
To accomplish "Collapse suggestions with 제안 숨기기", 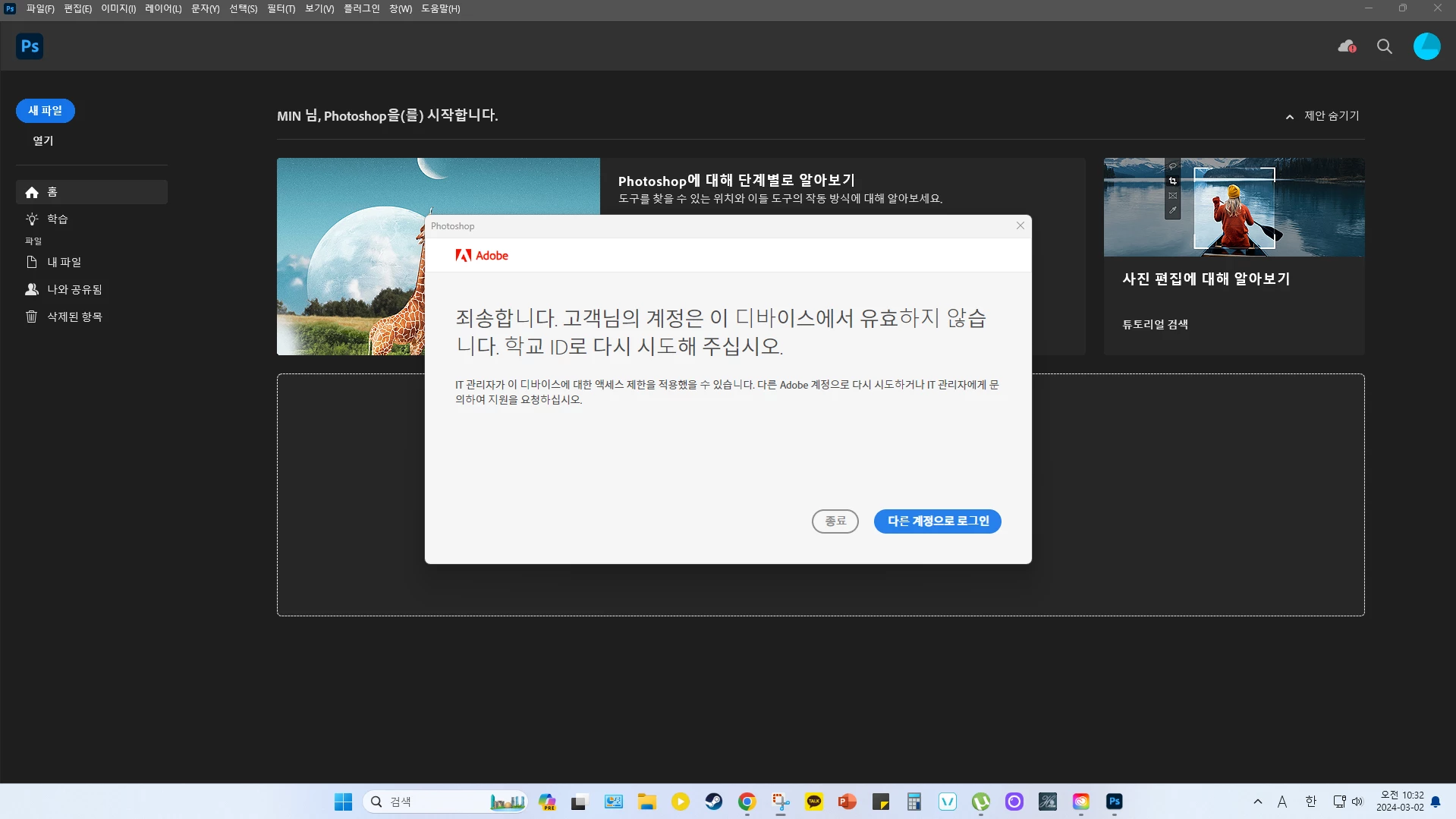I will (x=1323, y=116).
